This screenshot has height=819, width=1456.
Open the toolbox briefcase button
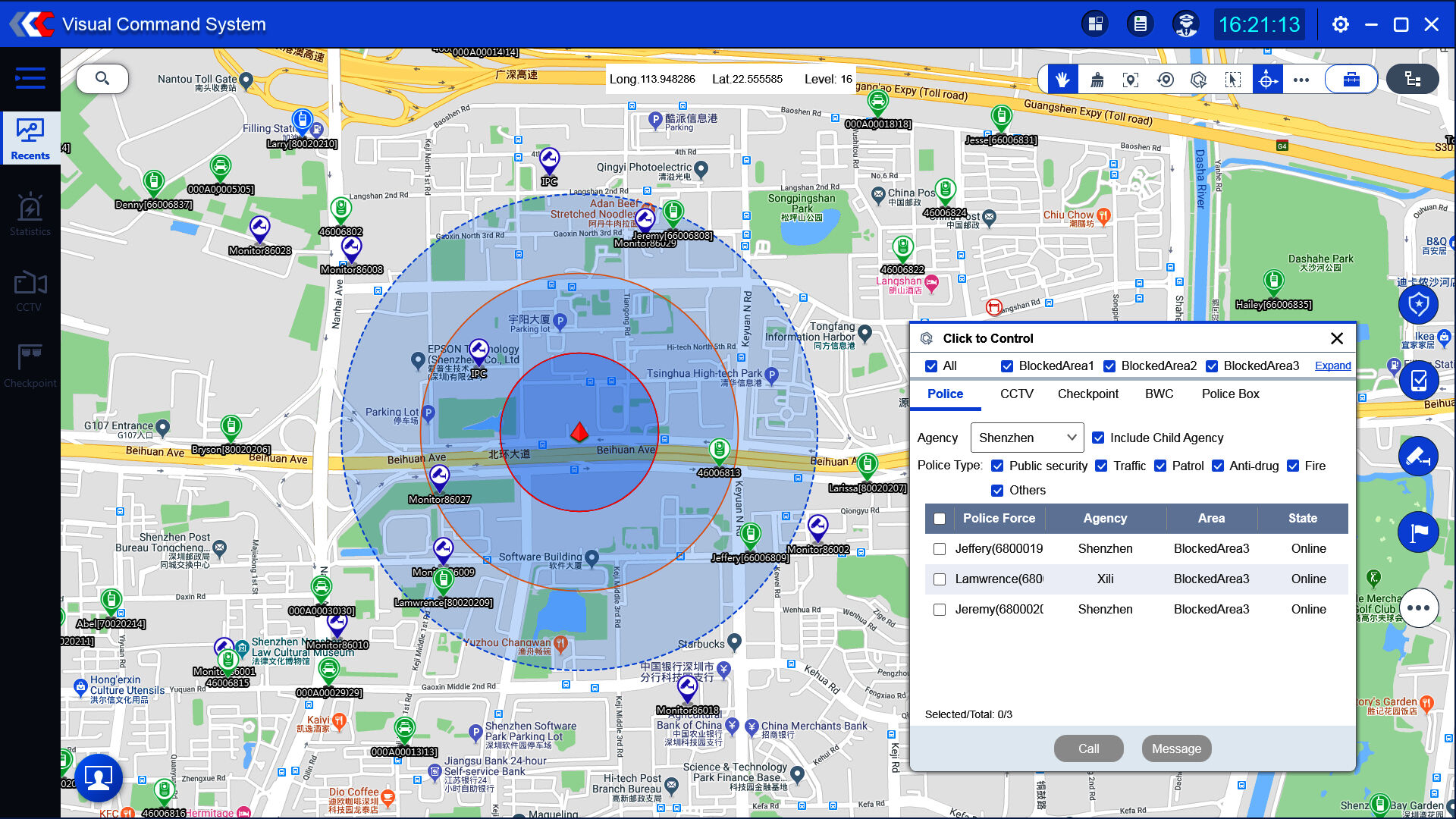tap(1351, 80)
